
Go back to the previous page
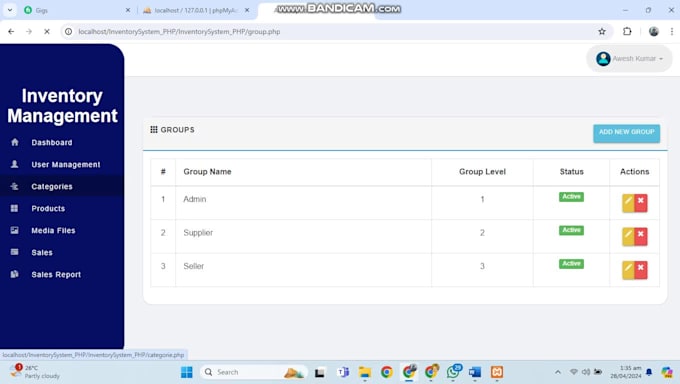tap(11, 31)
